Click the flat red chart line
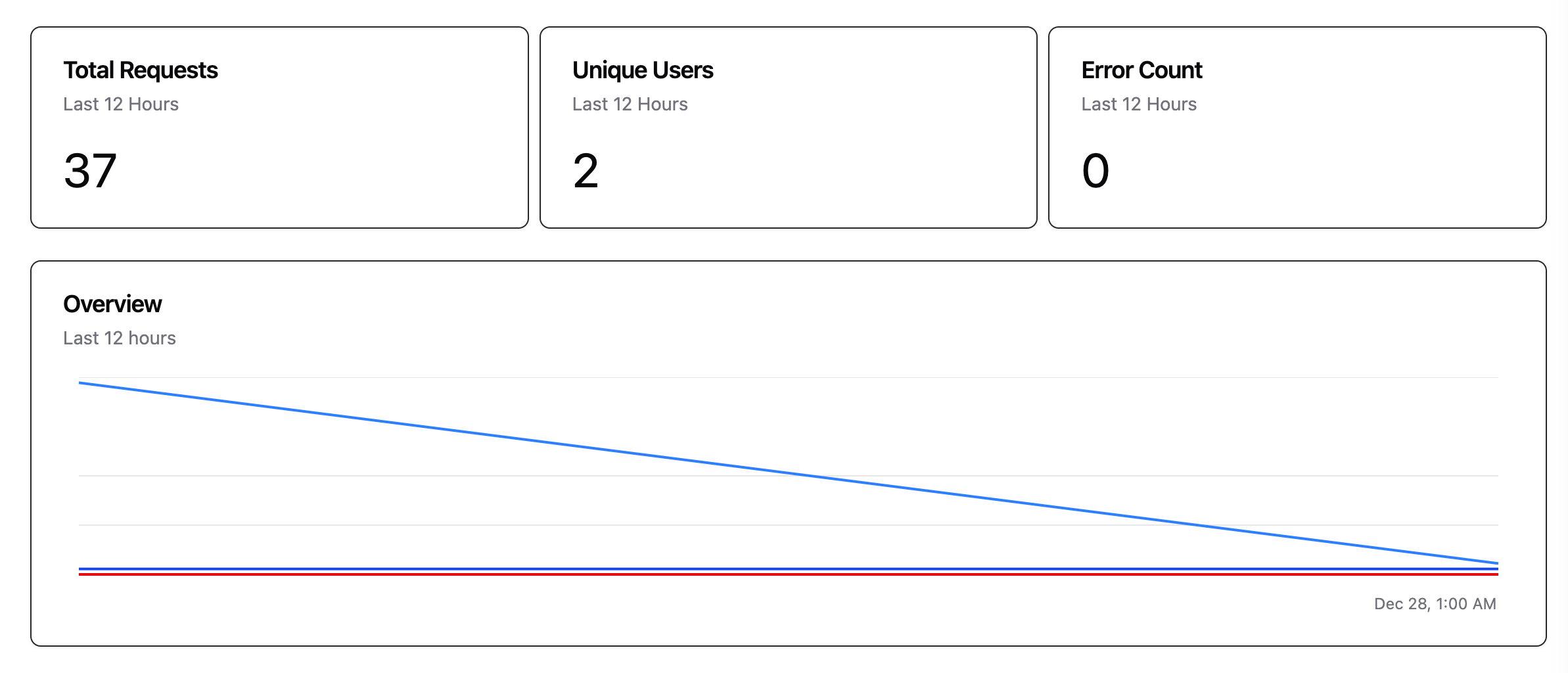Viewport: 1568px width, 673px height. [789, 574]
